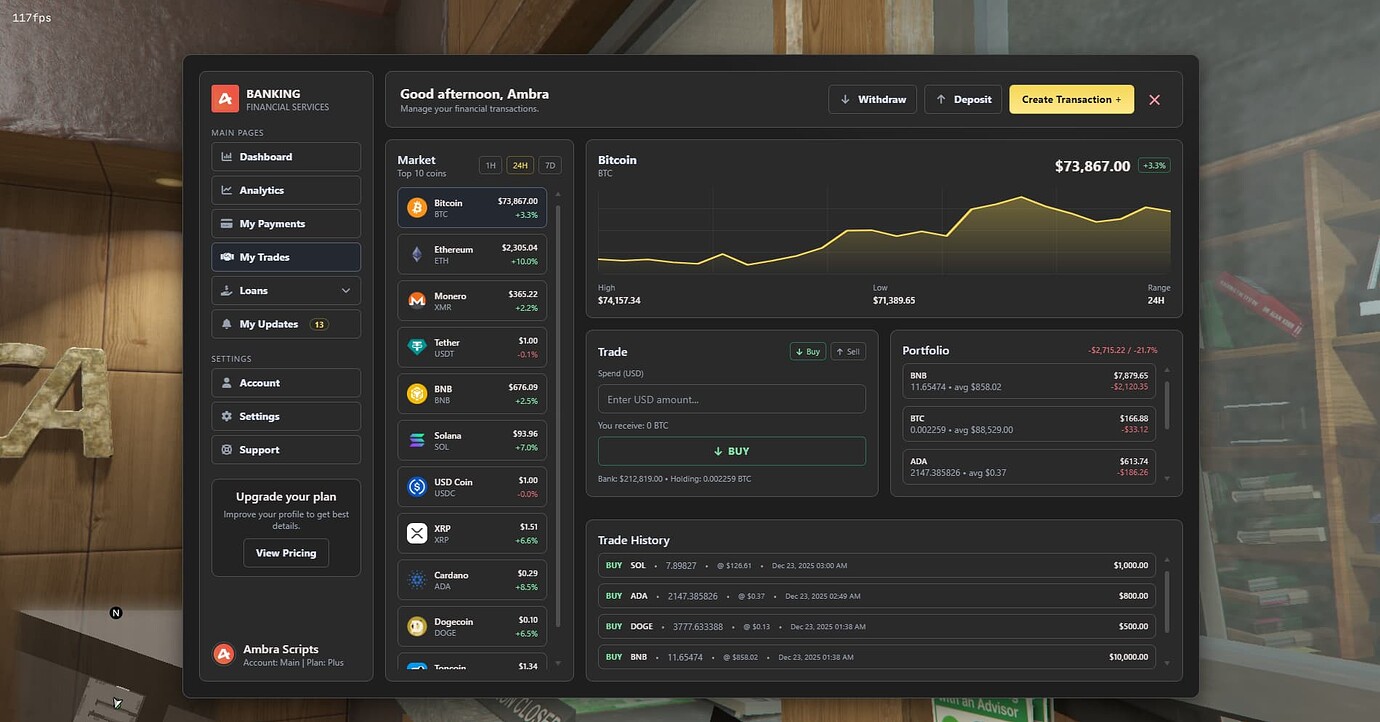Screen dimensions: 1380x722
Task: Open the My Trades page
Action: click(286, 257)
